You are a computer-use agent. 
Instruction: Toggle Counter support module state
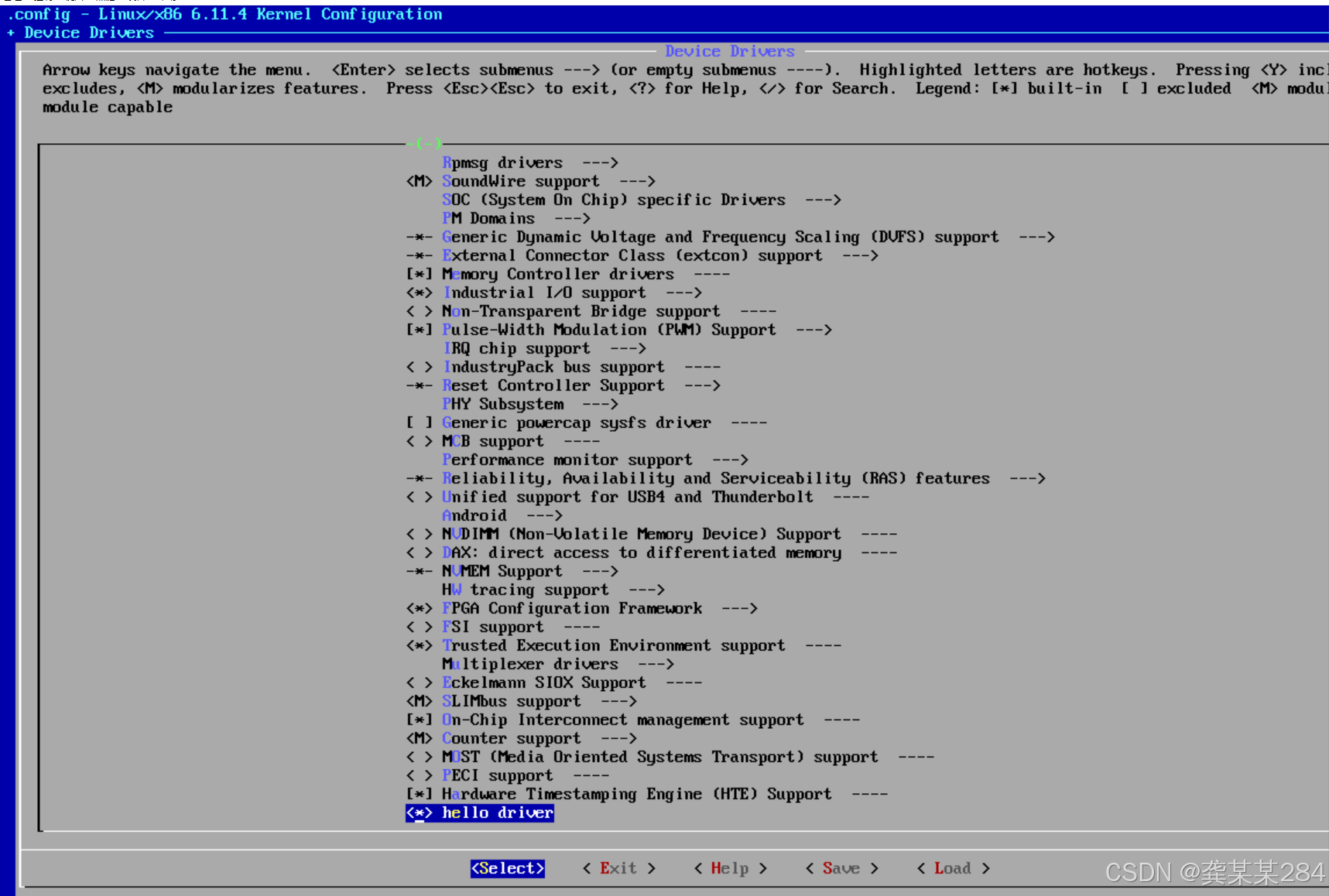419,738
